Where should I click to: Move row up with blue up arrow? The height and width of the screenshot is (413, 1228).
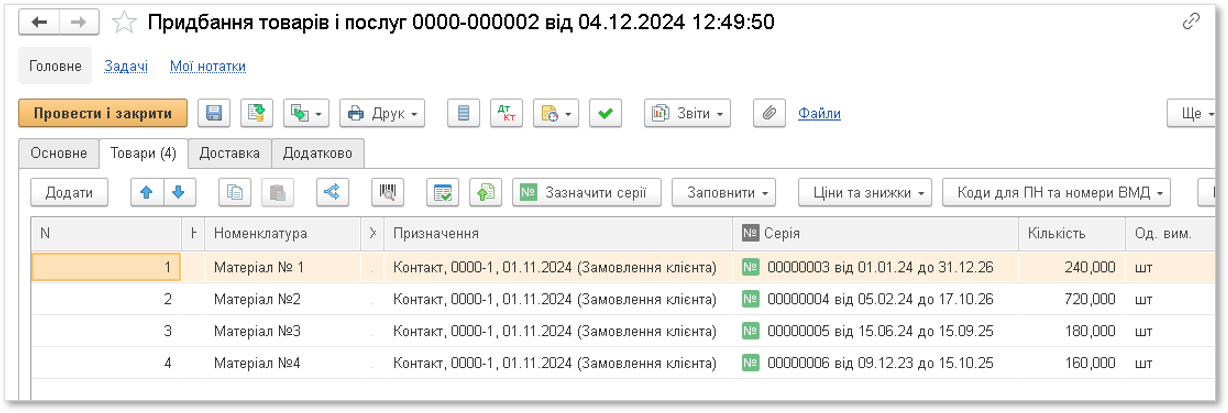pos(147,193)
